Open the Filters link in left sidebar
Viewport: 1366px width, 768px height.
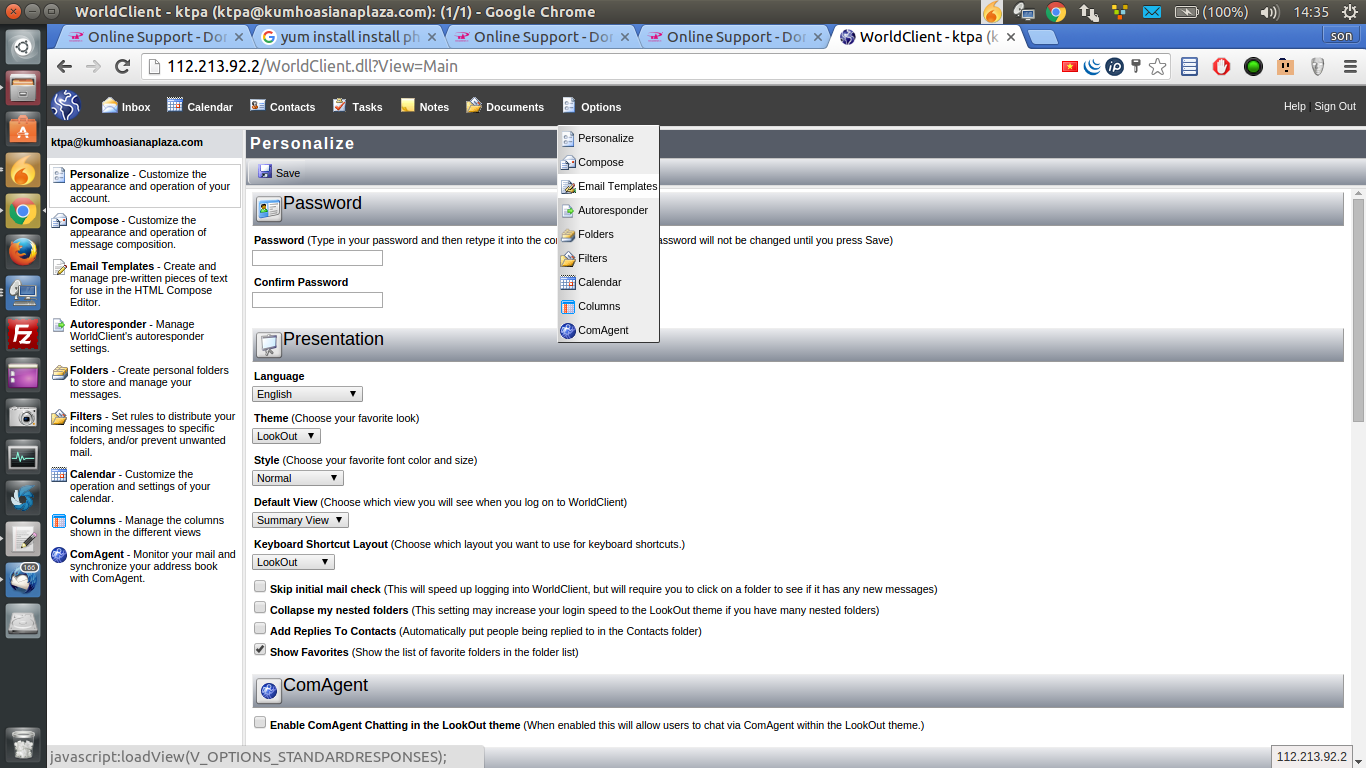click(86, 416)
